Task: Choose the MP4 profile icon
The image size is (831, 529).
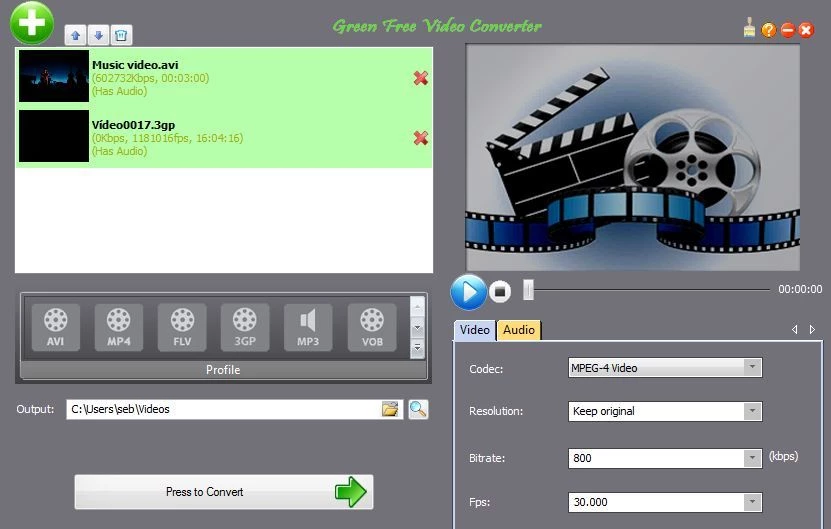Action: pyautogui.click(x=119, y=327)
